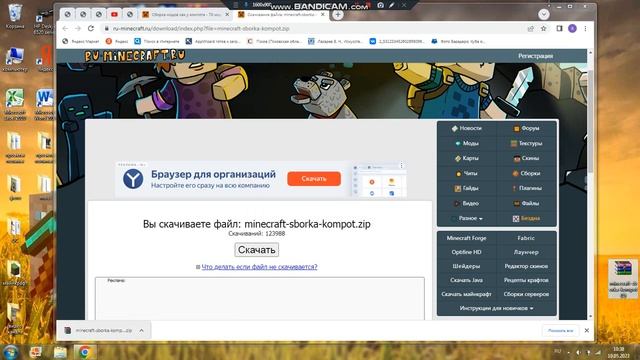Close the active Скачивание файла tab

pos(323,15)
